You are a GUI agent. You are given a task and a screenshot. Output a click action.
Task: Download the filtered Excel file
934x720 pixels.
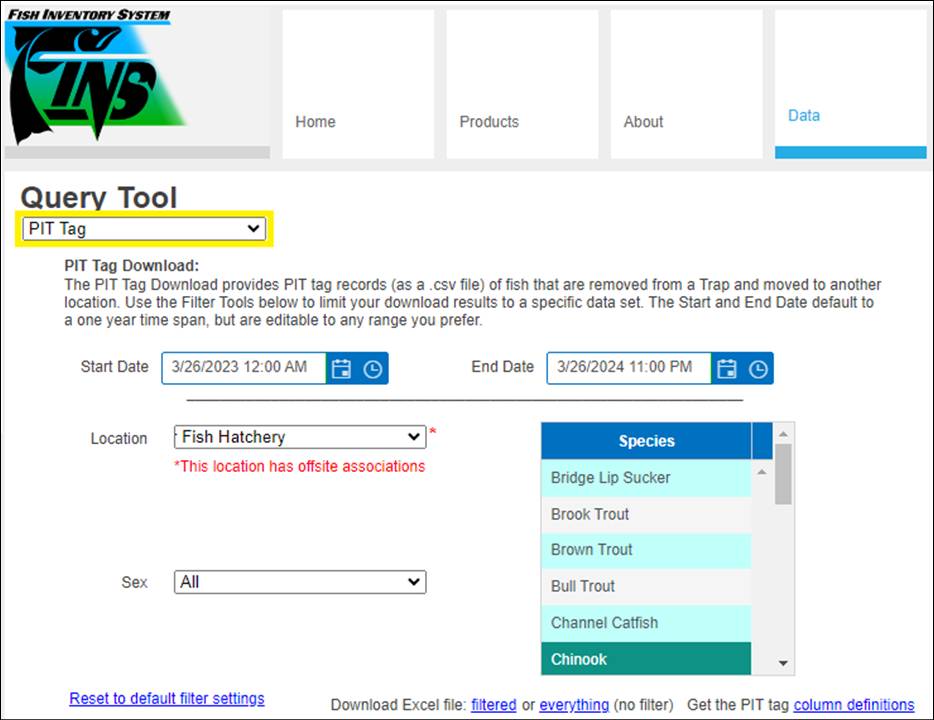[494, 705]
